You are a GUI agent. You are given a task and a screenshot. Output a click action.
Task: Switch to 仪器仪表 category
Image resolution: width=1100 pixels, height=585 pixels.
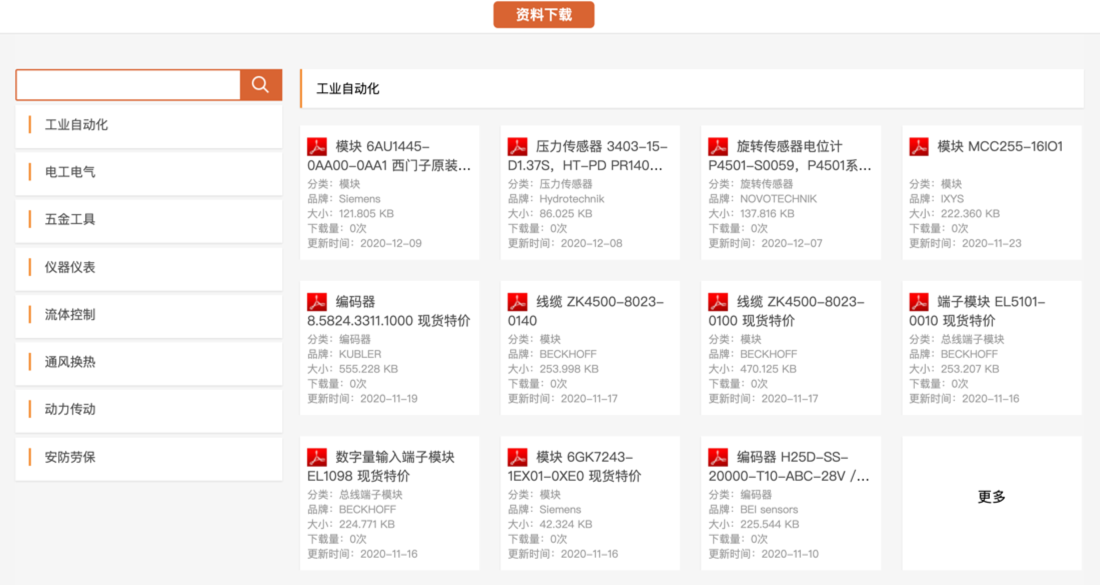point(70,267)
